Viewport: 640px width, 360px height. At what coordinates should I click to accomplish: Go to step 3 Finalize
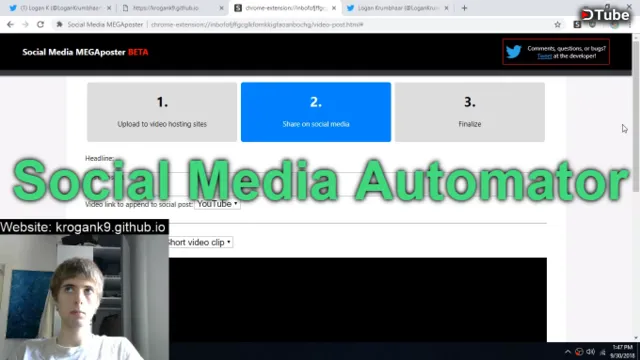coord(470,112)
